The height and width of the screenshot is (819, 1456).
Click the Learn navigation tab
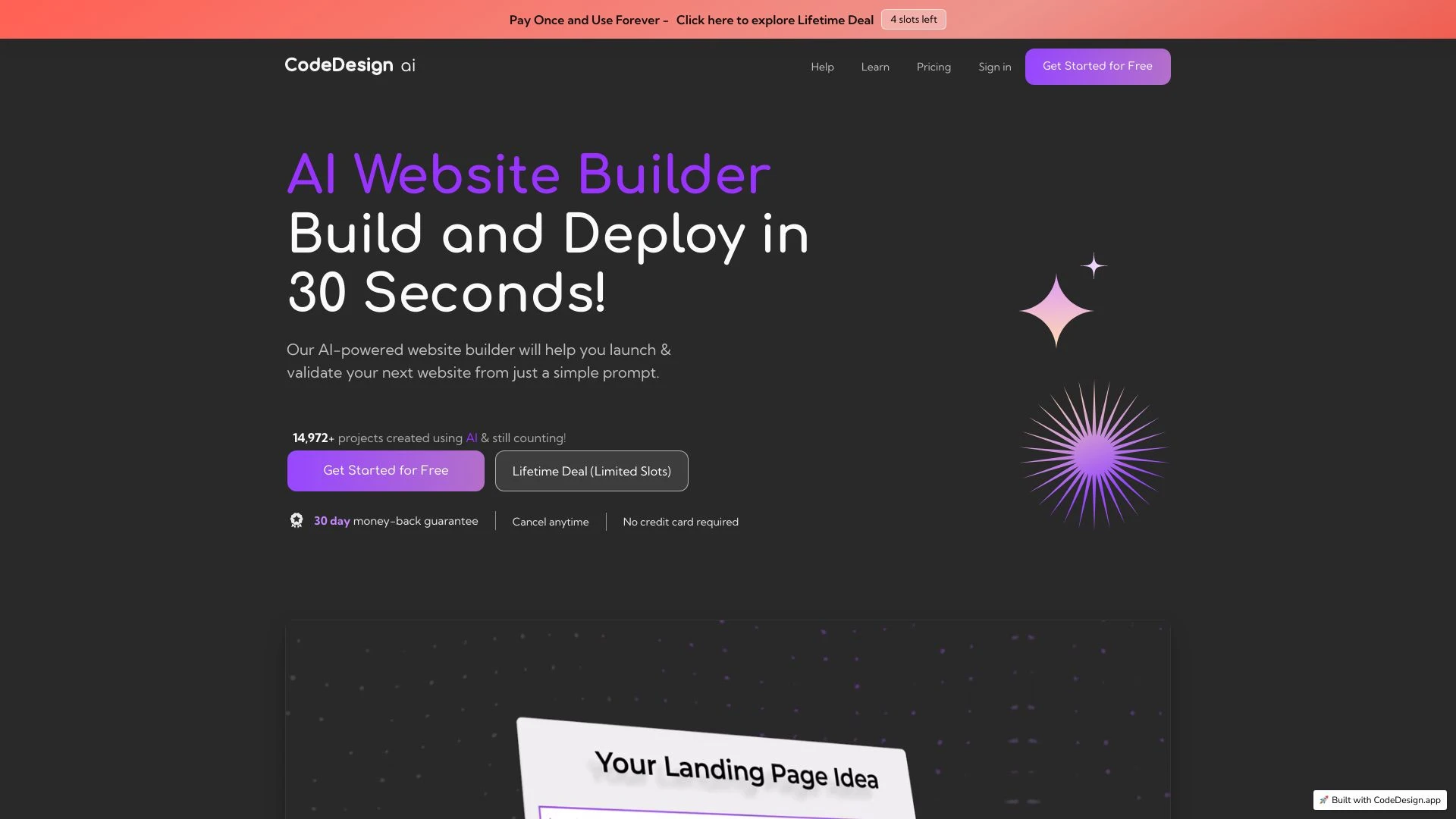pyautogui.click(x=874, y=66)
